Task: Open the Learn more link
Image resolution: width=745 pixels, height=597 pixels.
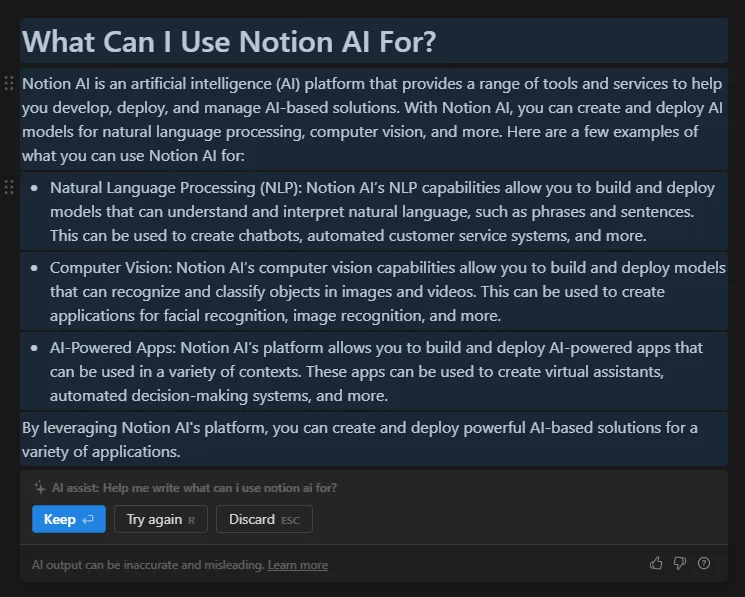Action: pos(297,565)
